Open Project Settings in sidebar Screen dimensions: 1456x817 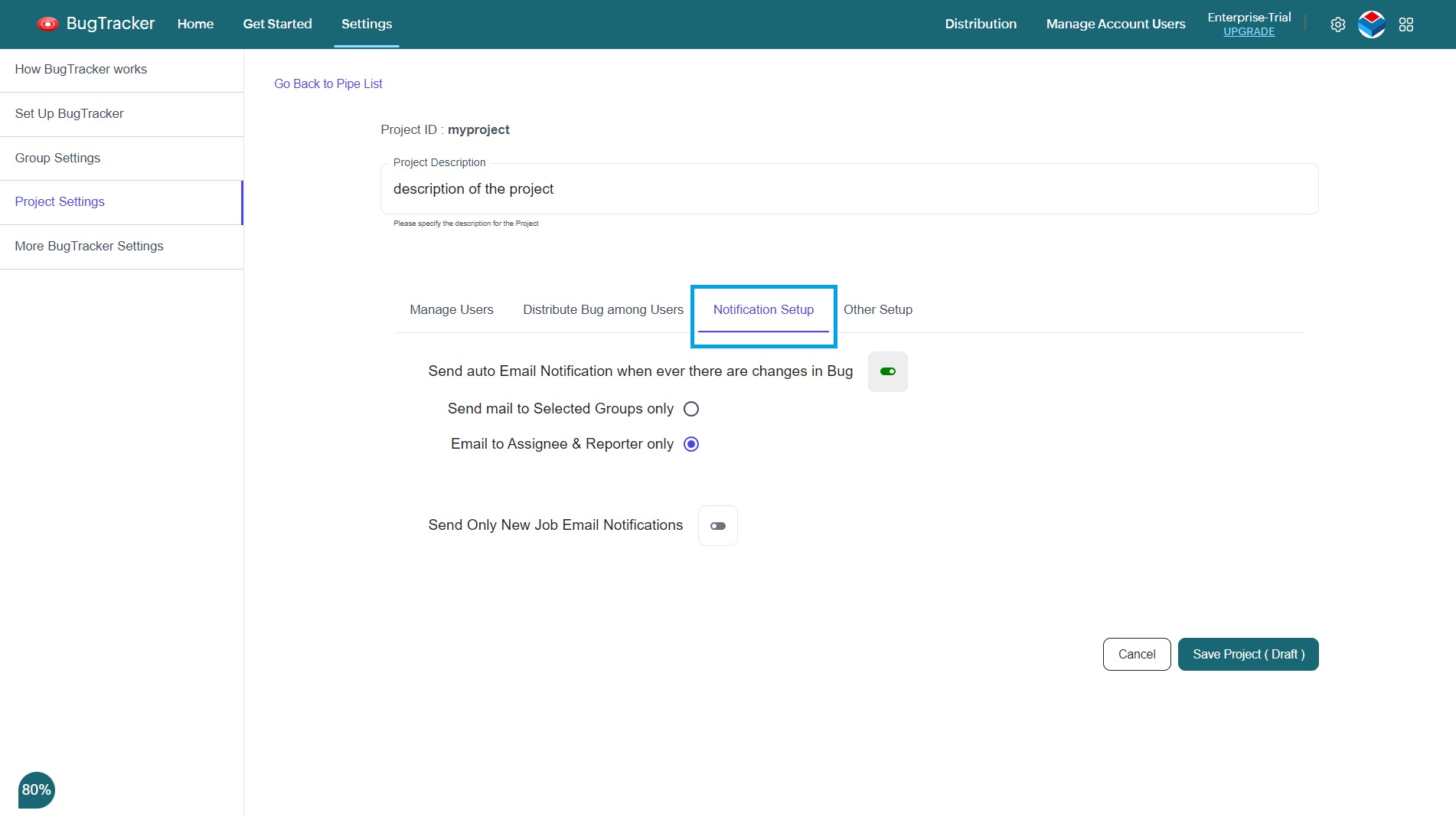[x=122, y=202]
